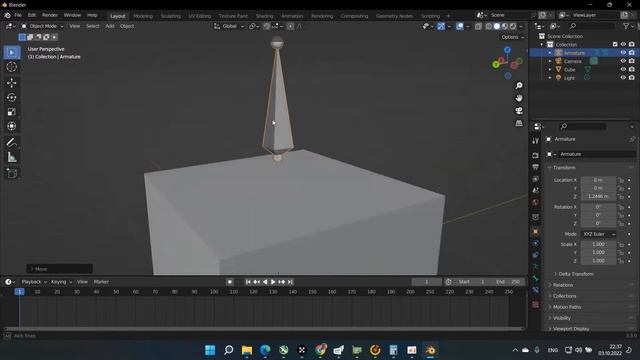Image resolution: width=640 pixels, height=360 pixels.
Task: Open the Render properties tab icon
Action: 536,156
